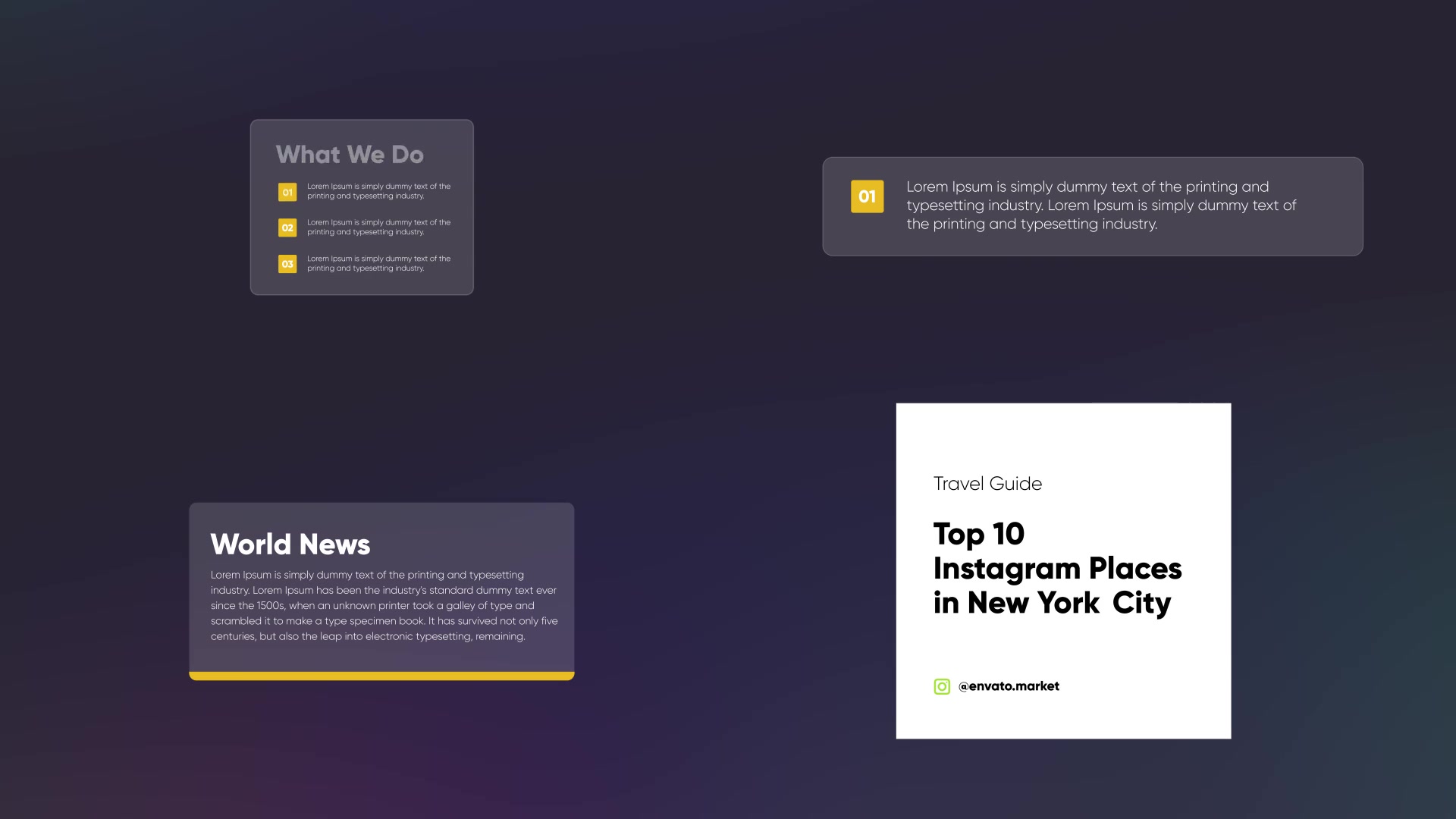
Task: Click the Travel Guide label
Action: (987, 484)
